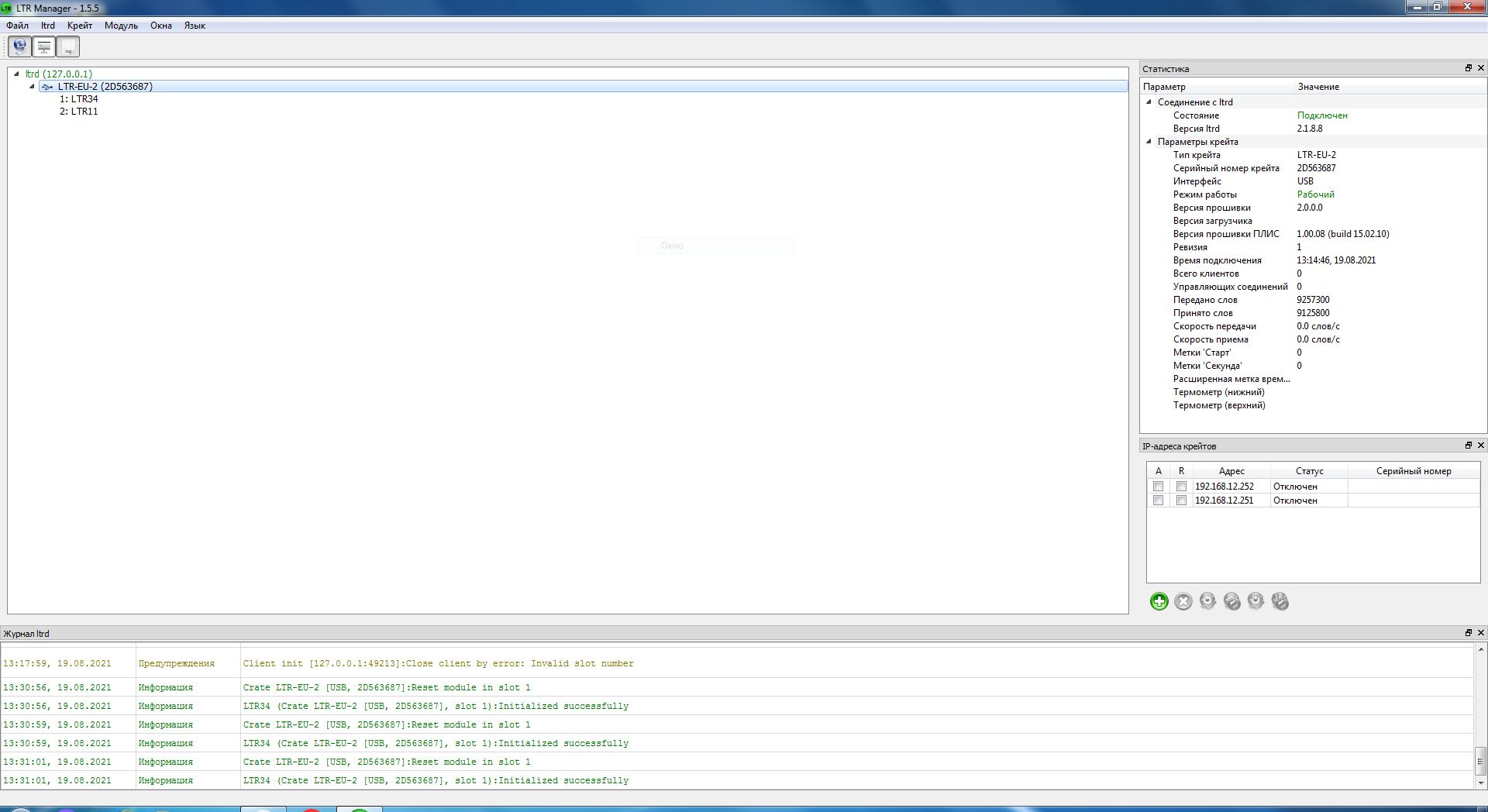
Task: Collapse the Соединение с ltrd section
Action: pos(1149,101)
